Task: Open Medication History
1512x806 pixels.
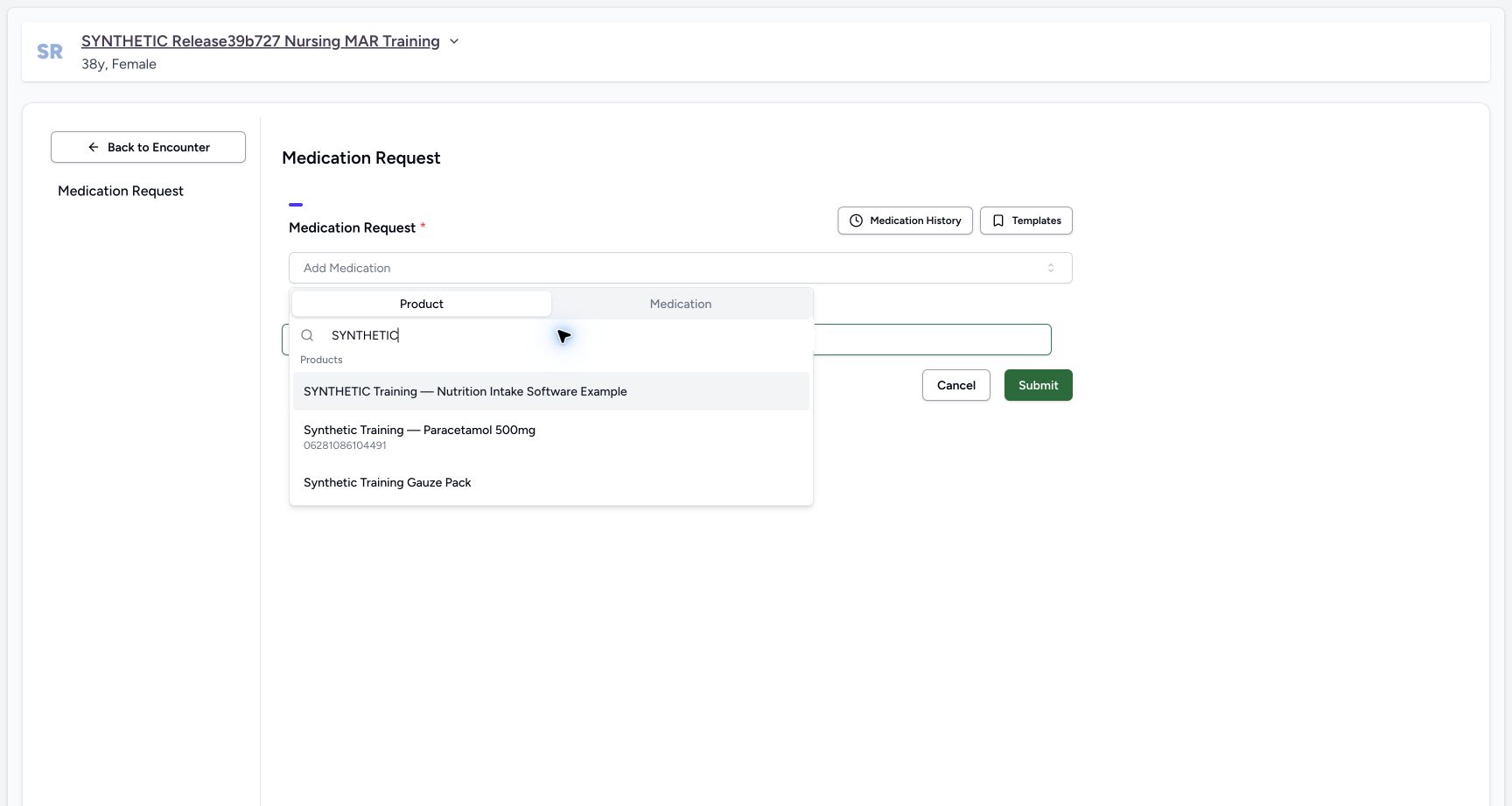Action: click(x=905, y=221)
